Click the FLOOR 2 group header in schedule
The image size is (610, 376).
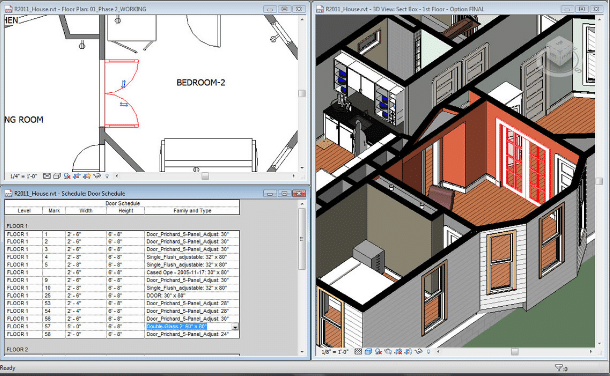click(18, 350)
